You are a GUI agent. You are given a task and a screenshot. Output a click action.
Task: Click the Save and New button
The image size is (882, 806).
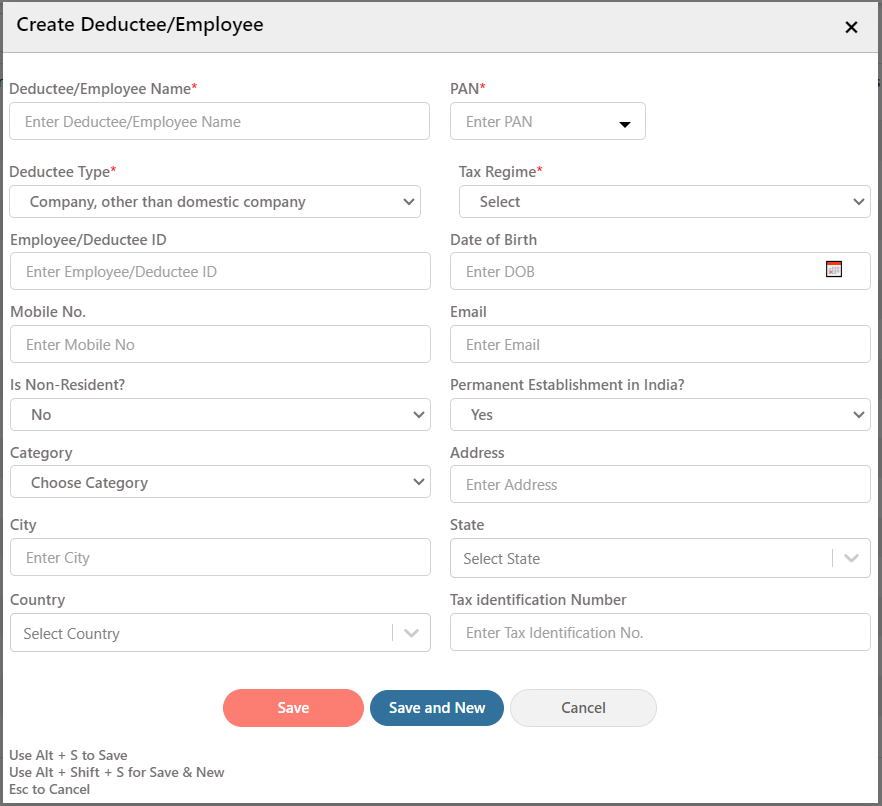pyautogui.click(x=437, y=708)
